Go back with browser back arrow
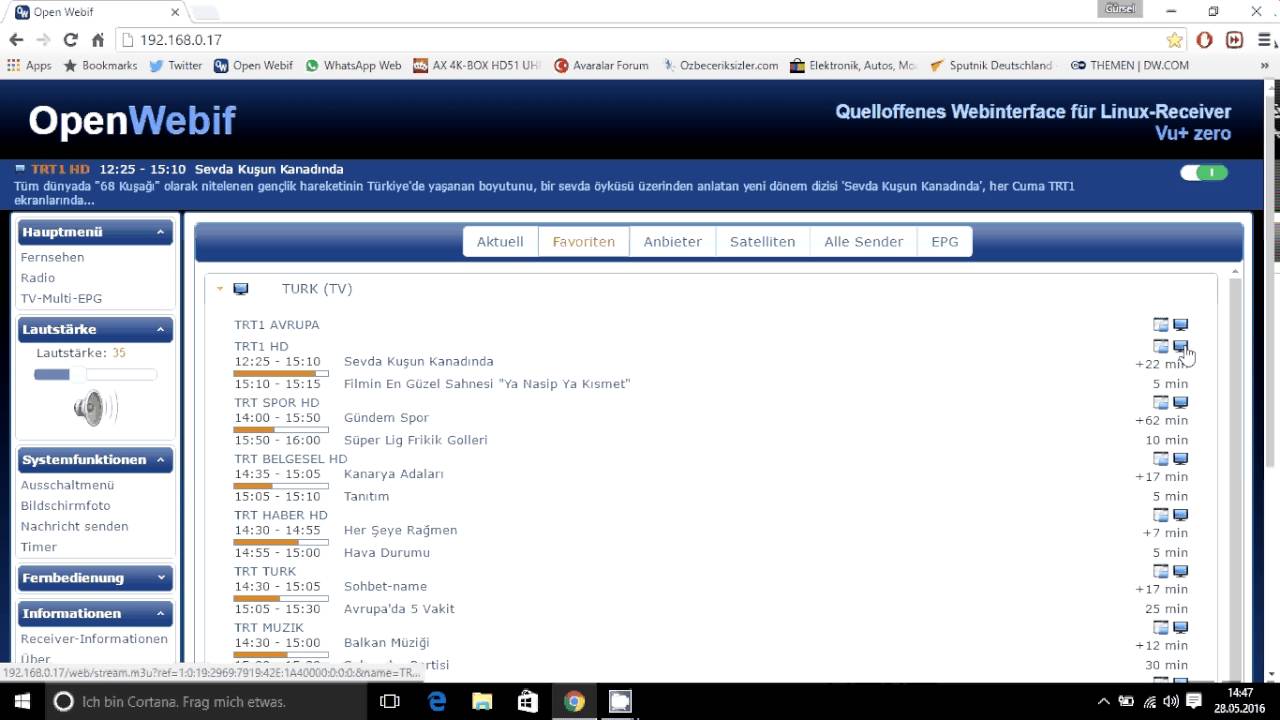Image resolution: width=1280 pixels, height=720 pixels. (x=16, y=40)
